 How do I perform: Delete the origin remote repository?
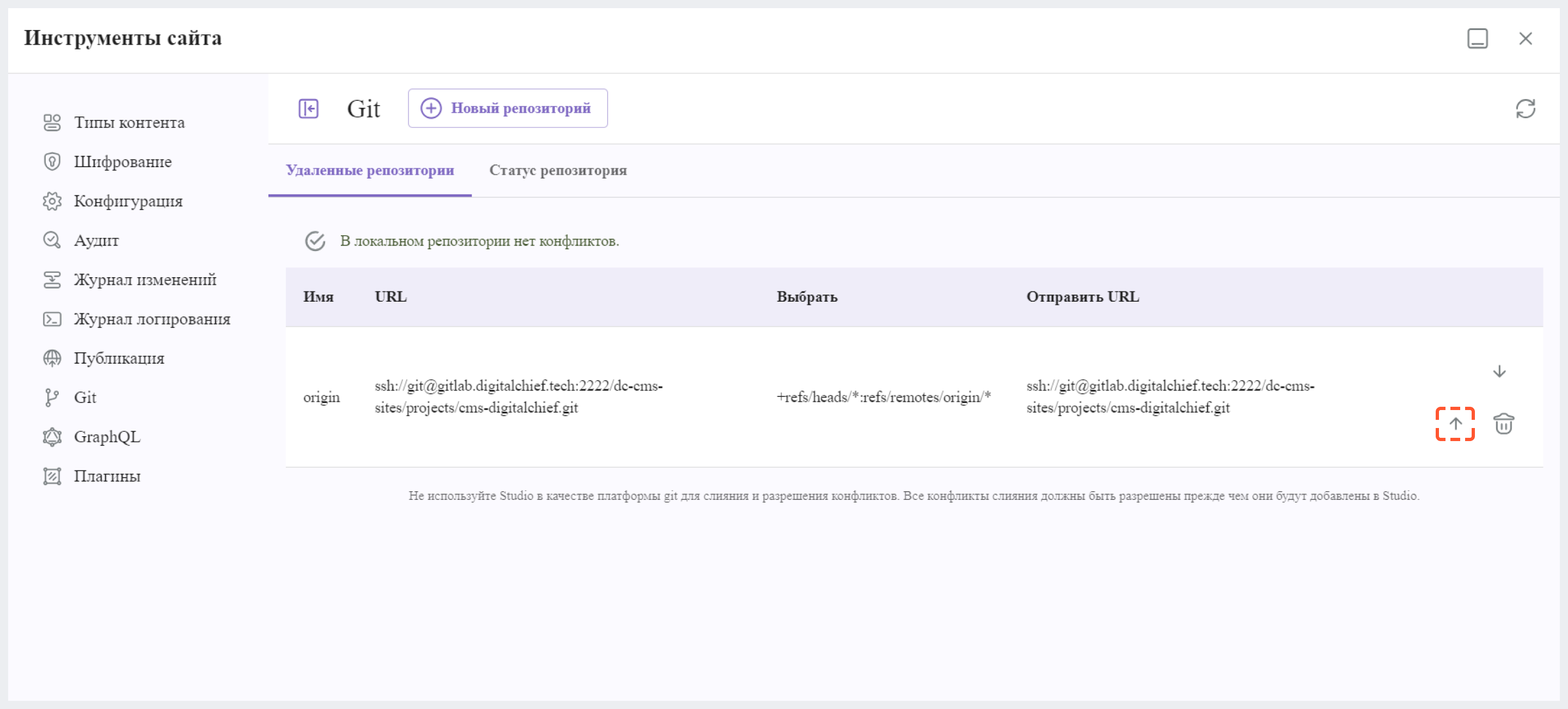(1503, 424)
